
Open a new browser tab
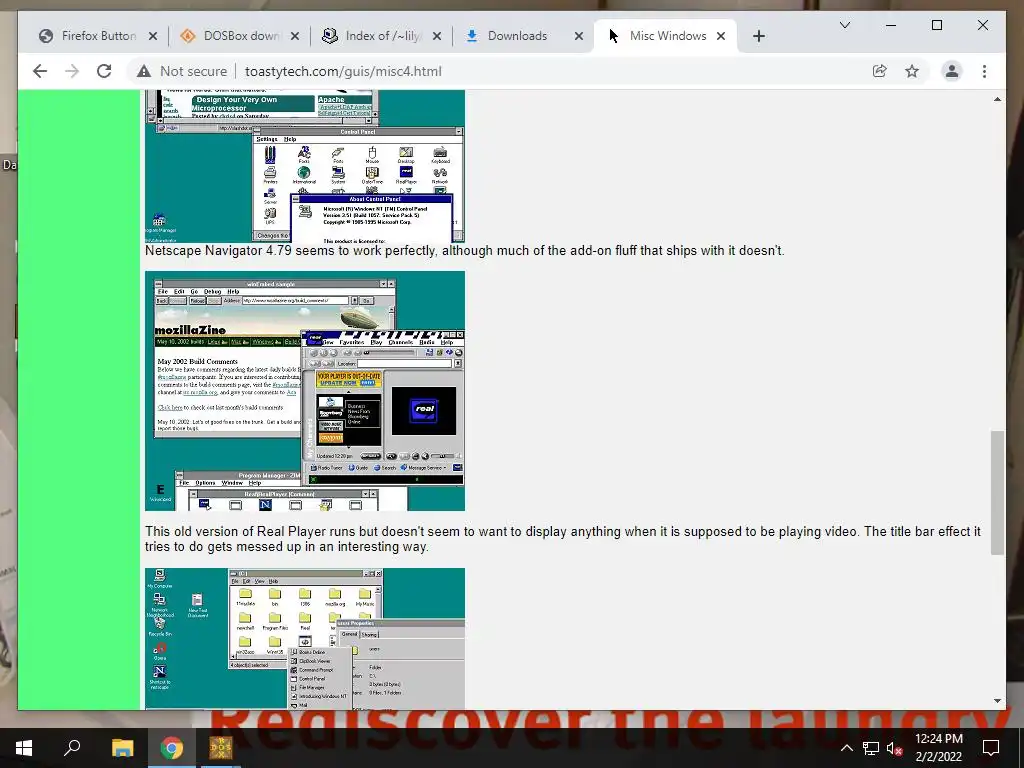(758, 37)
